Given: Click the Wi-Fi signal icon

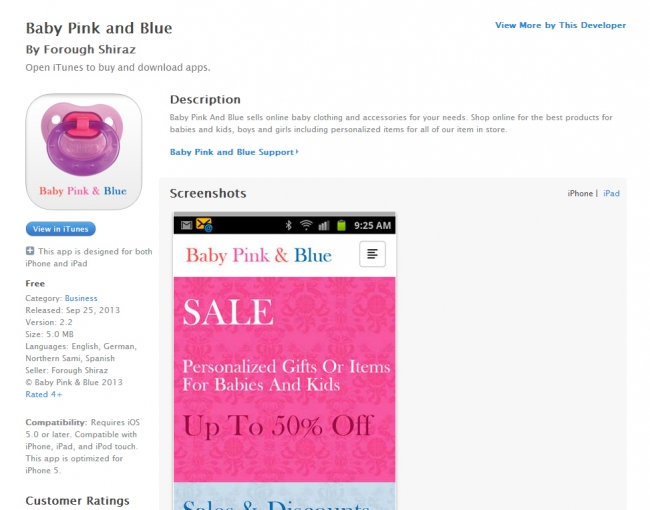Looking at the screenshot, I should tap(306, 225).
